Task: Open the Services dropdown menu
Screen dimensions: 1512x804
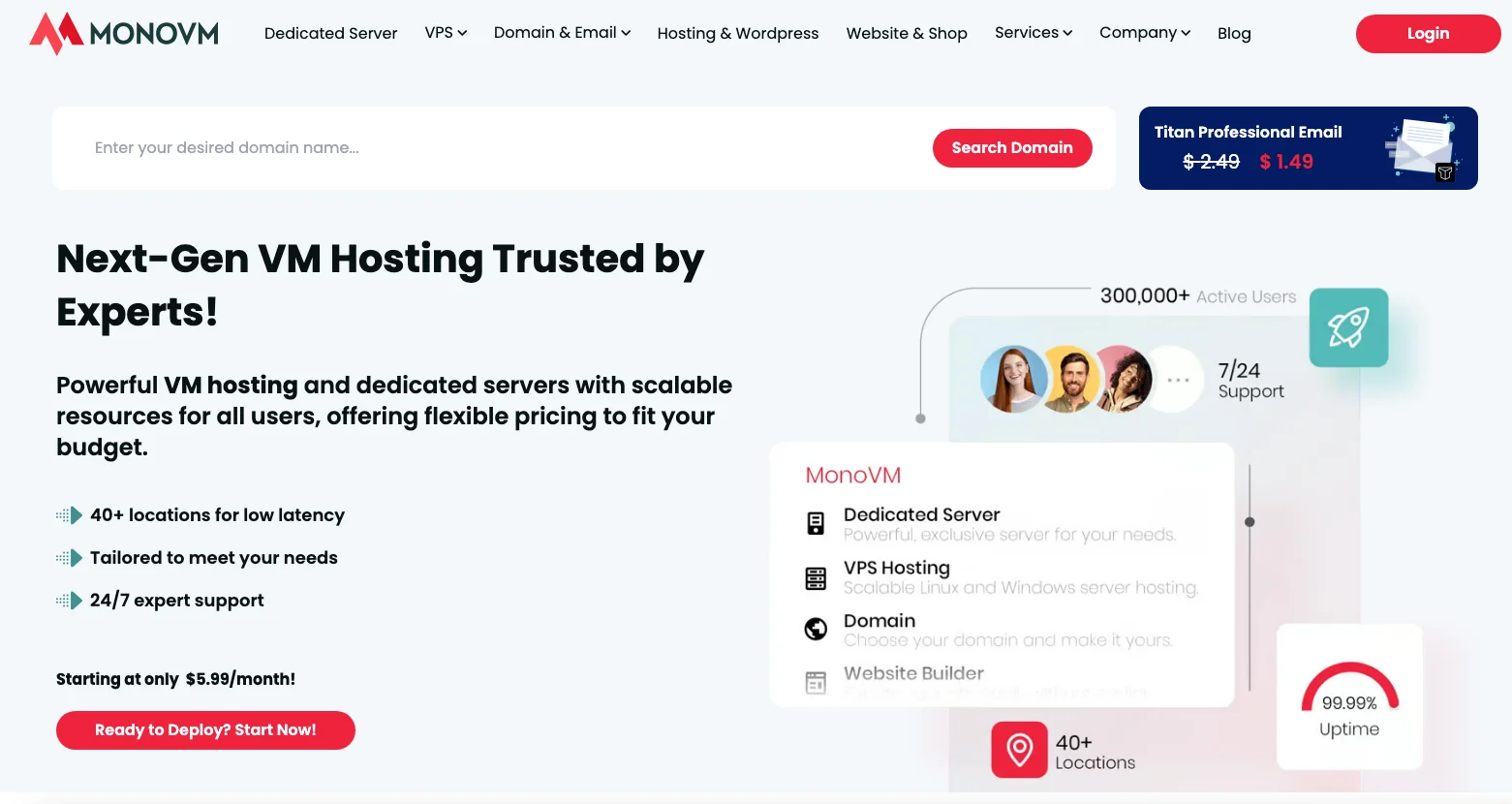Action: (x=1034, y=33)
